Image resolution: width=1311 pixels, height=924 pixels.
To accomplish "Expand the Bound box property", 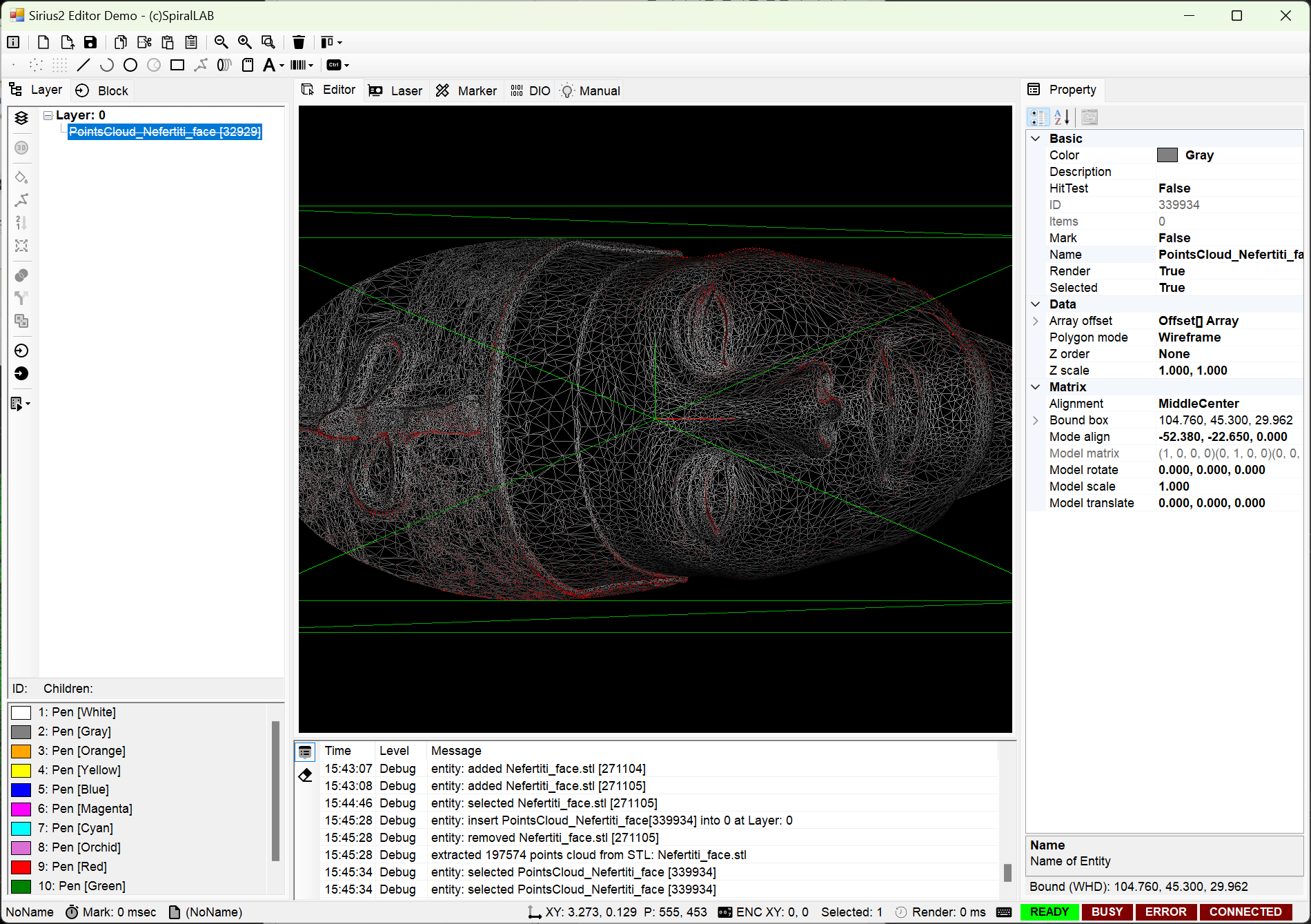I will 1035,420.
